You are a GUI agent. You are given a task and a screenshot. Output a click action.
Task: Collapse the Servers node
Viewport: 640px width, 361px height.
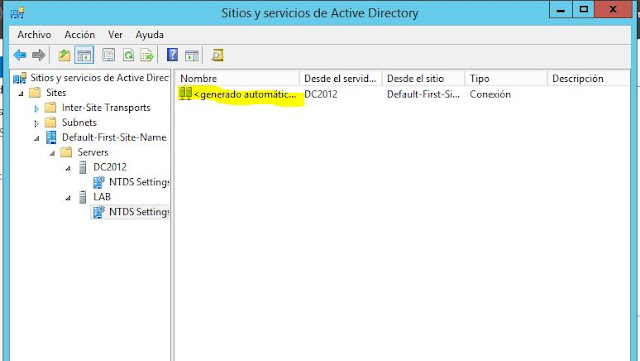[x=52, y=153]
